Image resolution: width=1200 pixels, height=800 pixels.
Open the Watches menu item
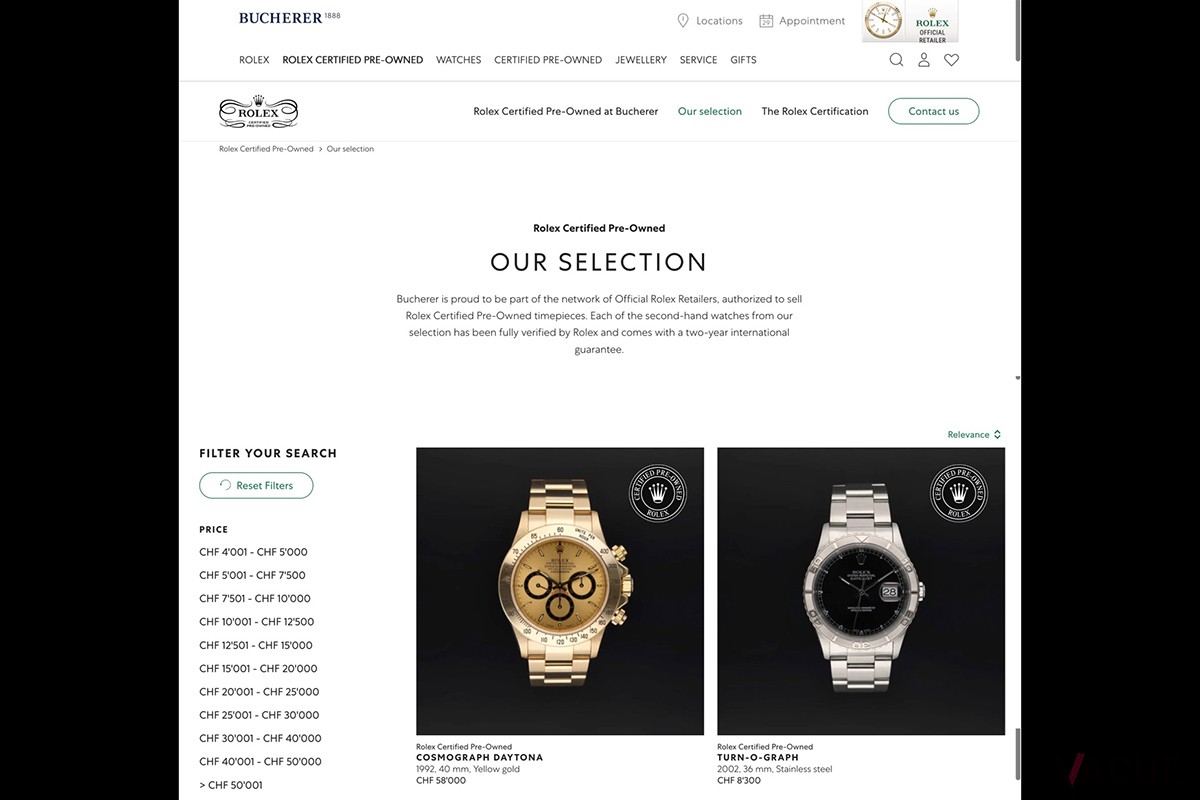[x=458, y=60]
